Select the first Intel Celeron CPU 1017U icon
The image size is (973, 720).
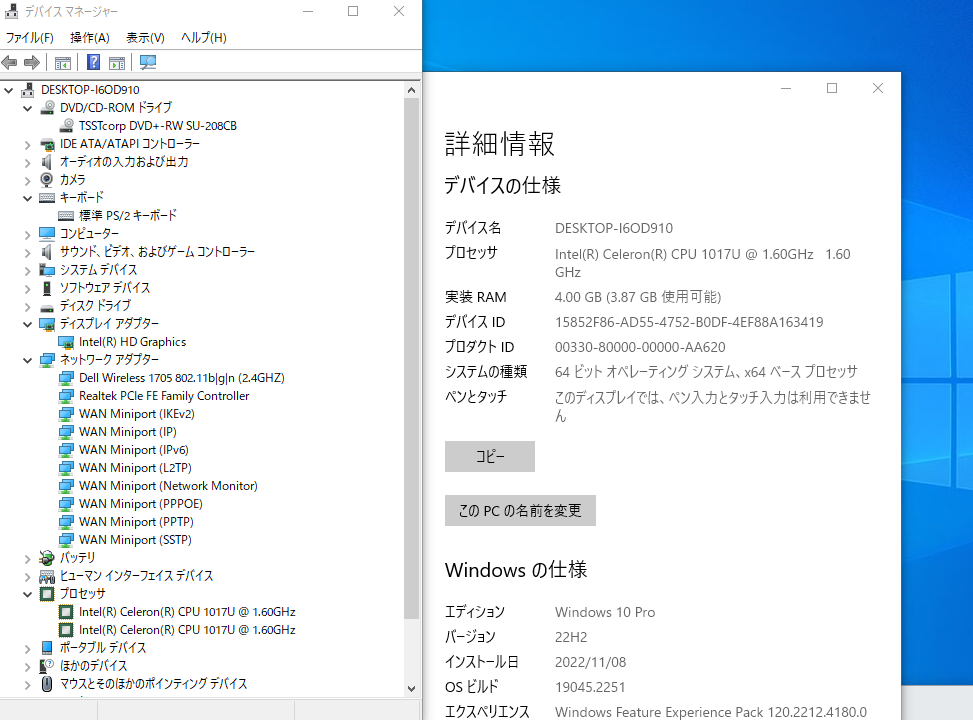coord(66,612)
